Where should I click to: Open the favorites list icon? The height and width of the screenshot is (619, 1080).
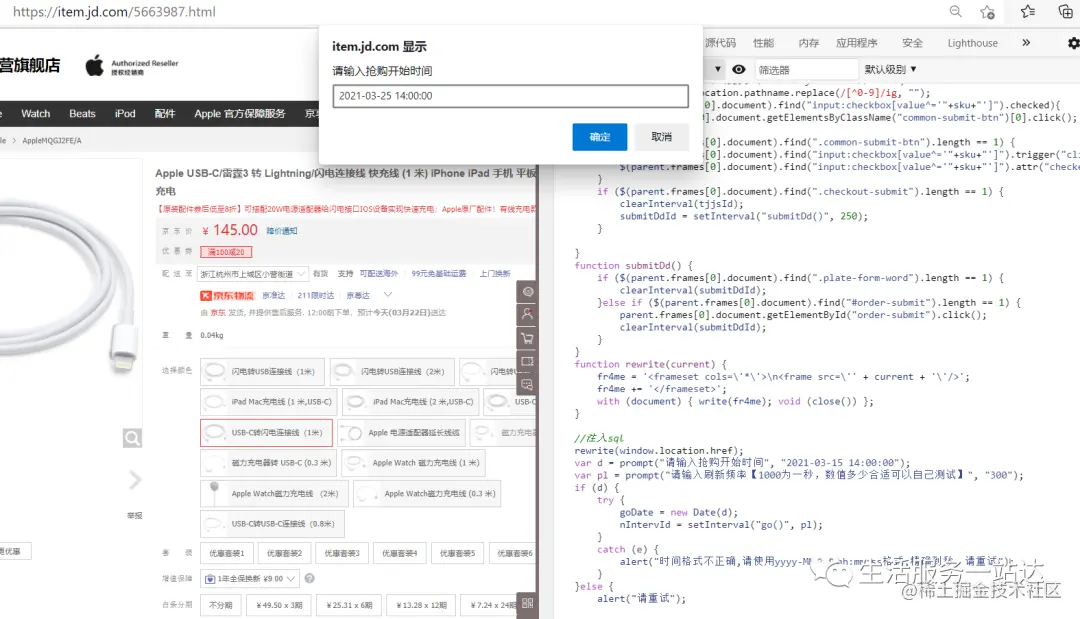tap(1028, 12)
